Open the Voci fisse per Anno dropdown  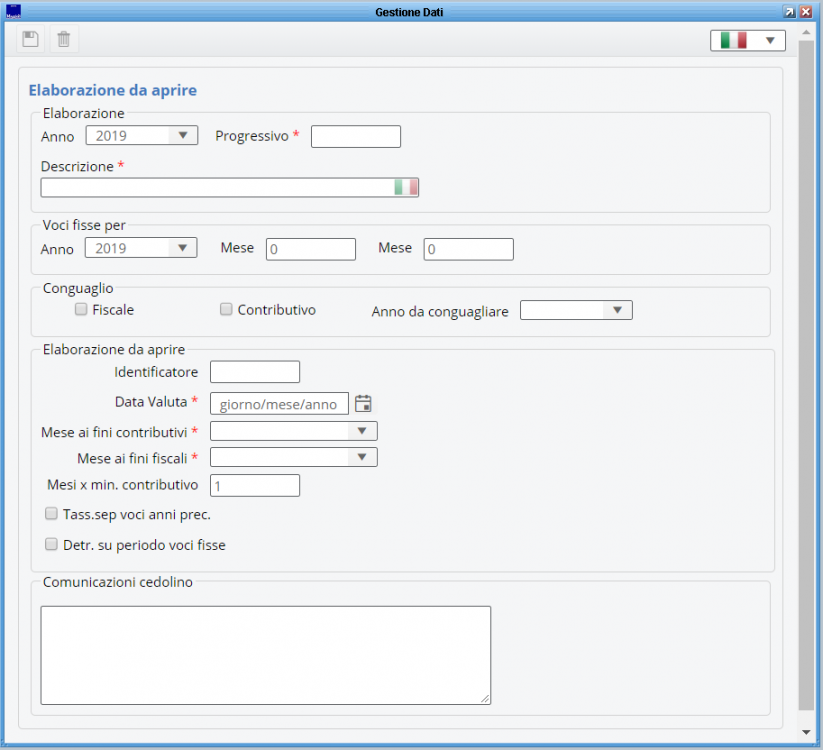point(141,248)
